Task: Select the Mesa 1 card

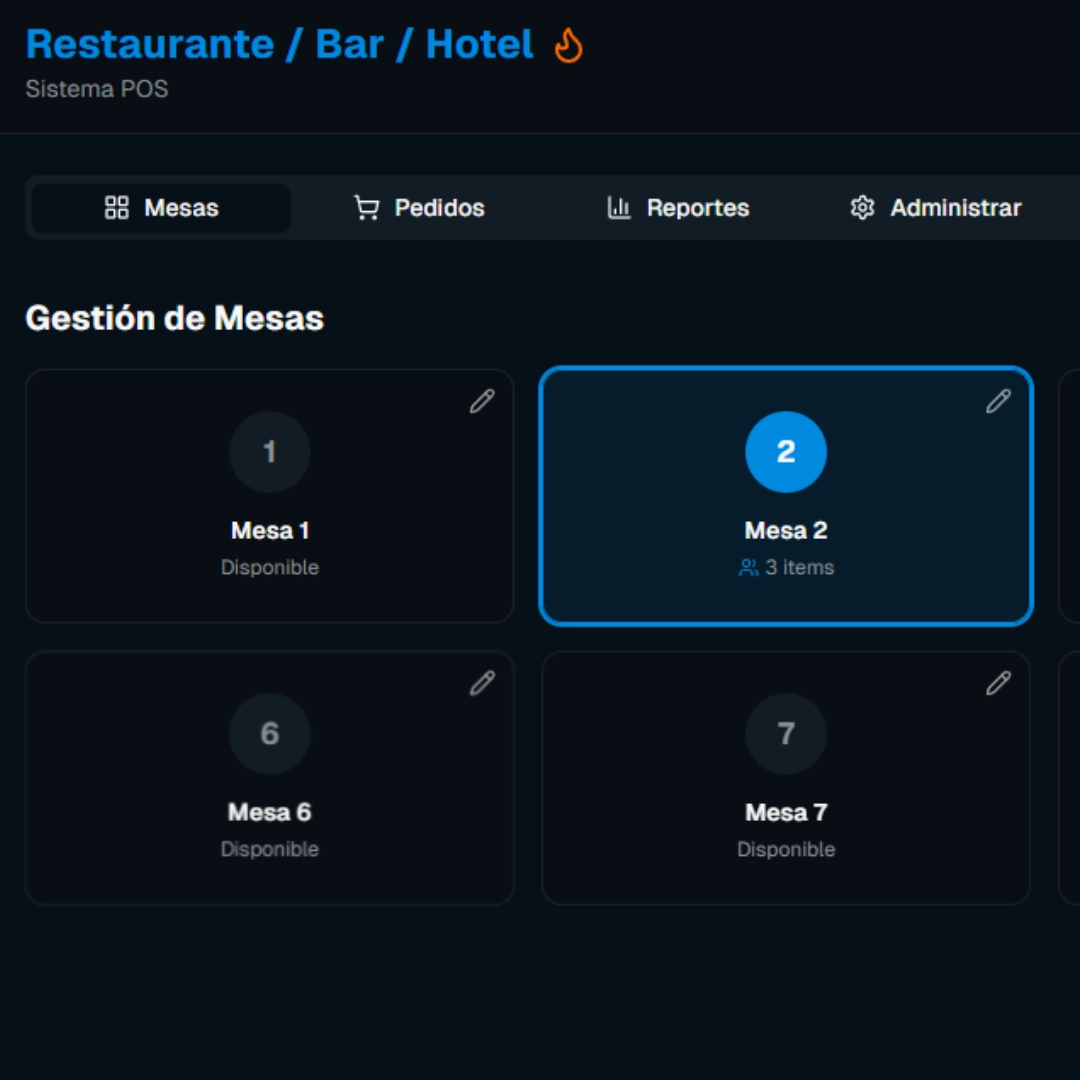Action: tap(270, 497)
